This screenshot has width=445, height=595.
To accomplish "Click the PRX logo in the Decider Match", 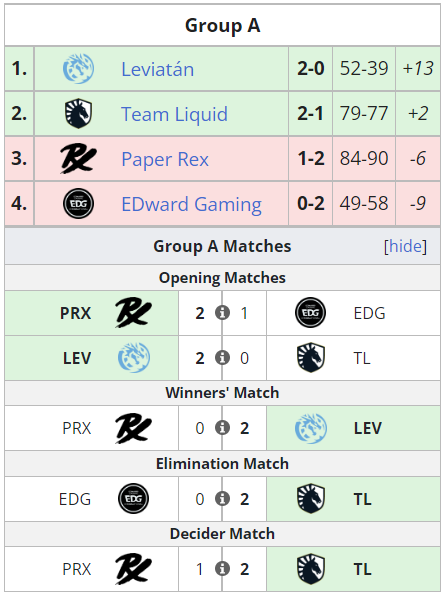I will click(134, 569).
